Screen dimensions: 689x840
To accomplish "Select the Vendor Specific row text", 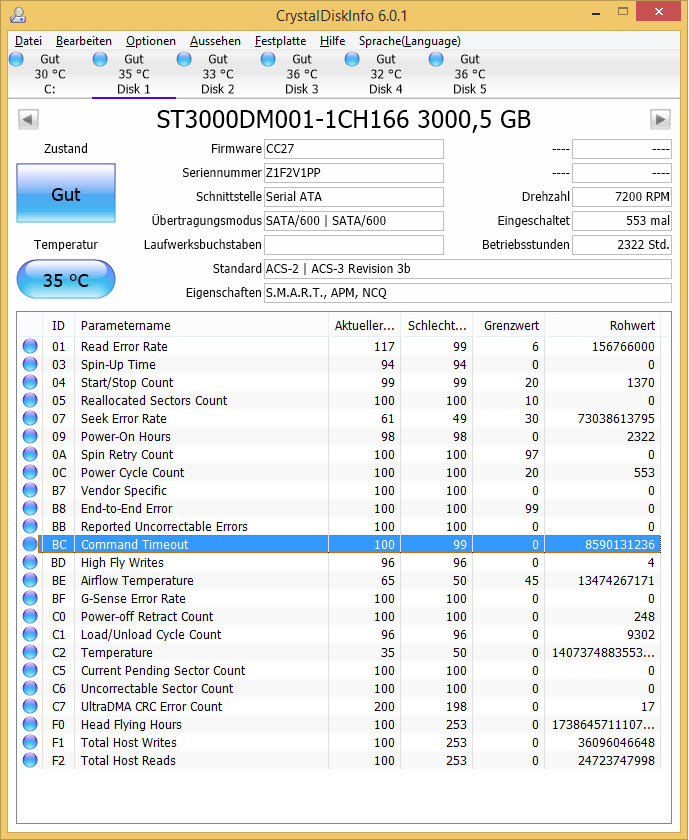I will coord(123,491).
